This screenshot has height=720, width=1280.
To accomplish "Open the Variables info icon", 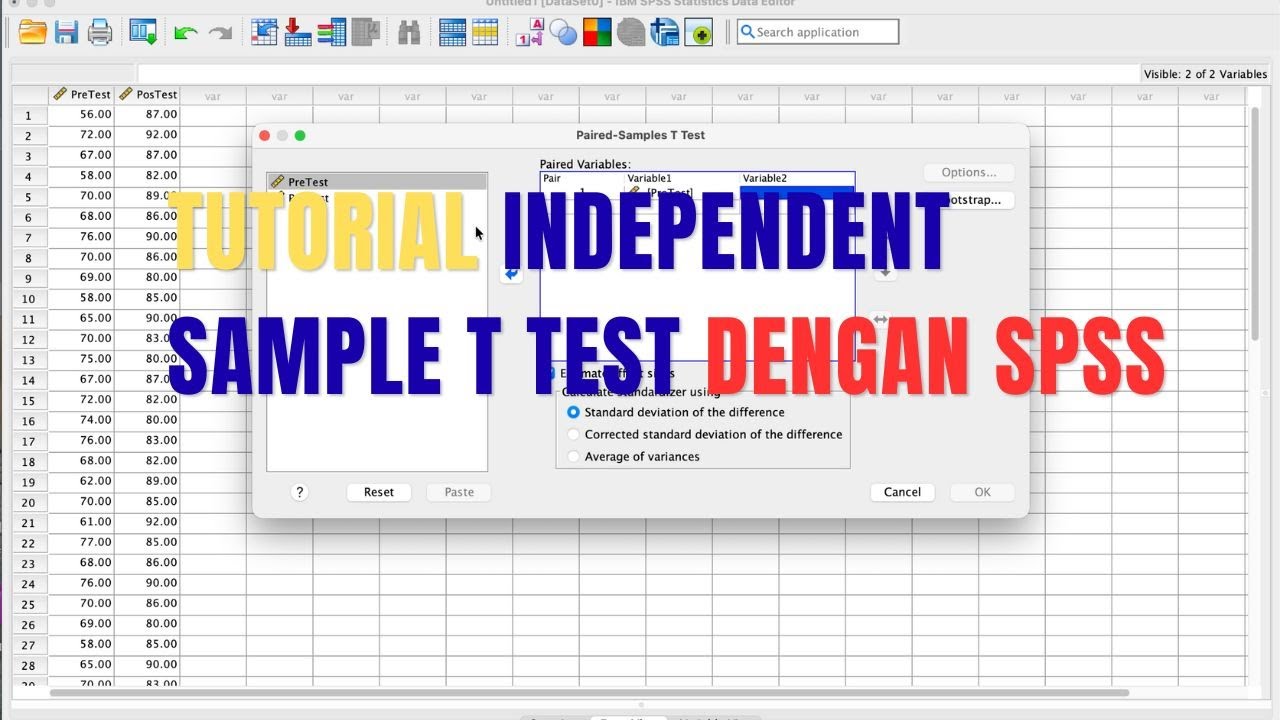I will point(332,33).
